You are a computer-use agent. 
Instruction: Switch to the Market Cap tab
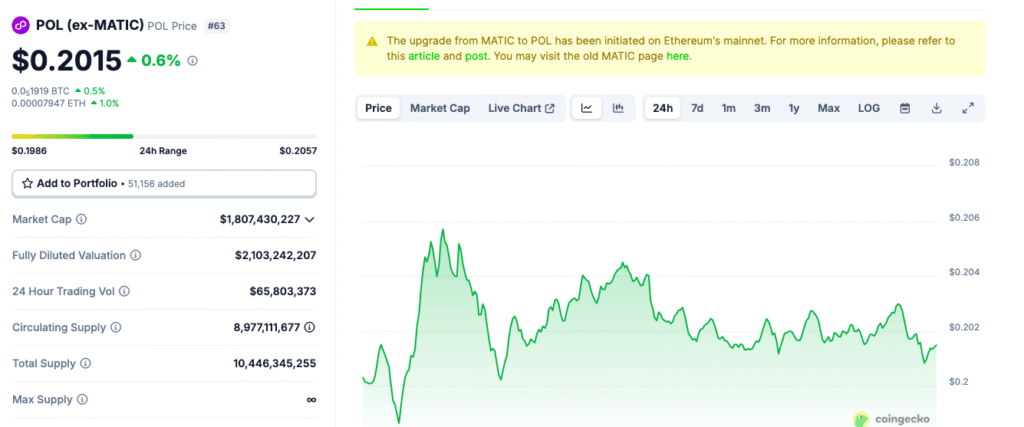[439, 108]
